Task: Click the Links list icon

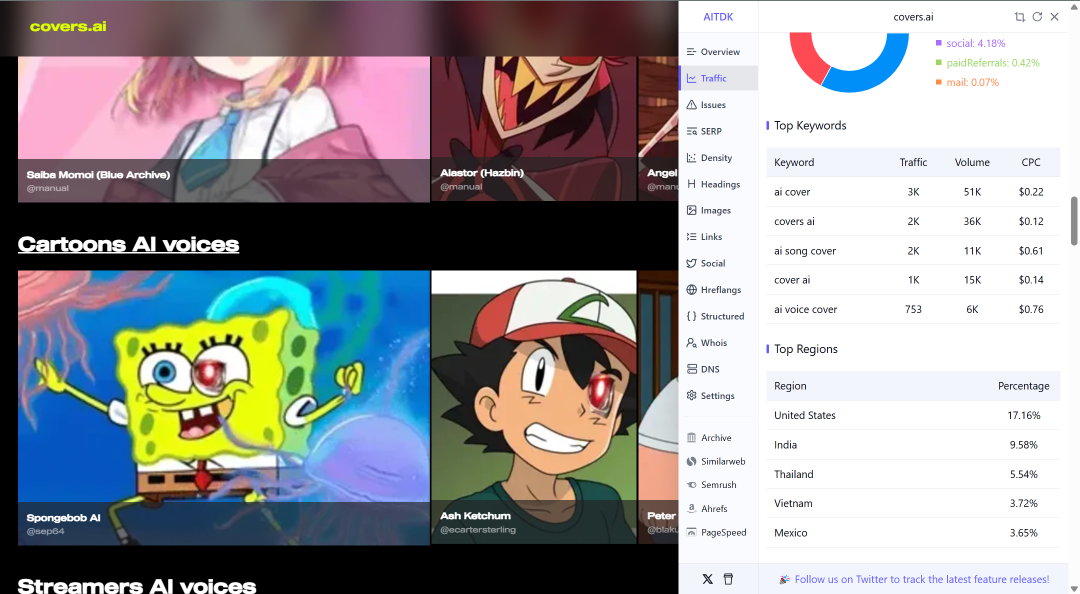Action: [x=692, y=236]
